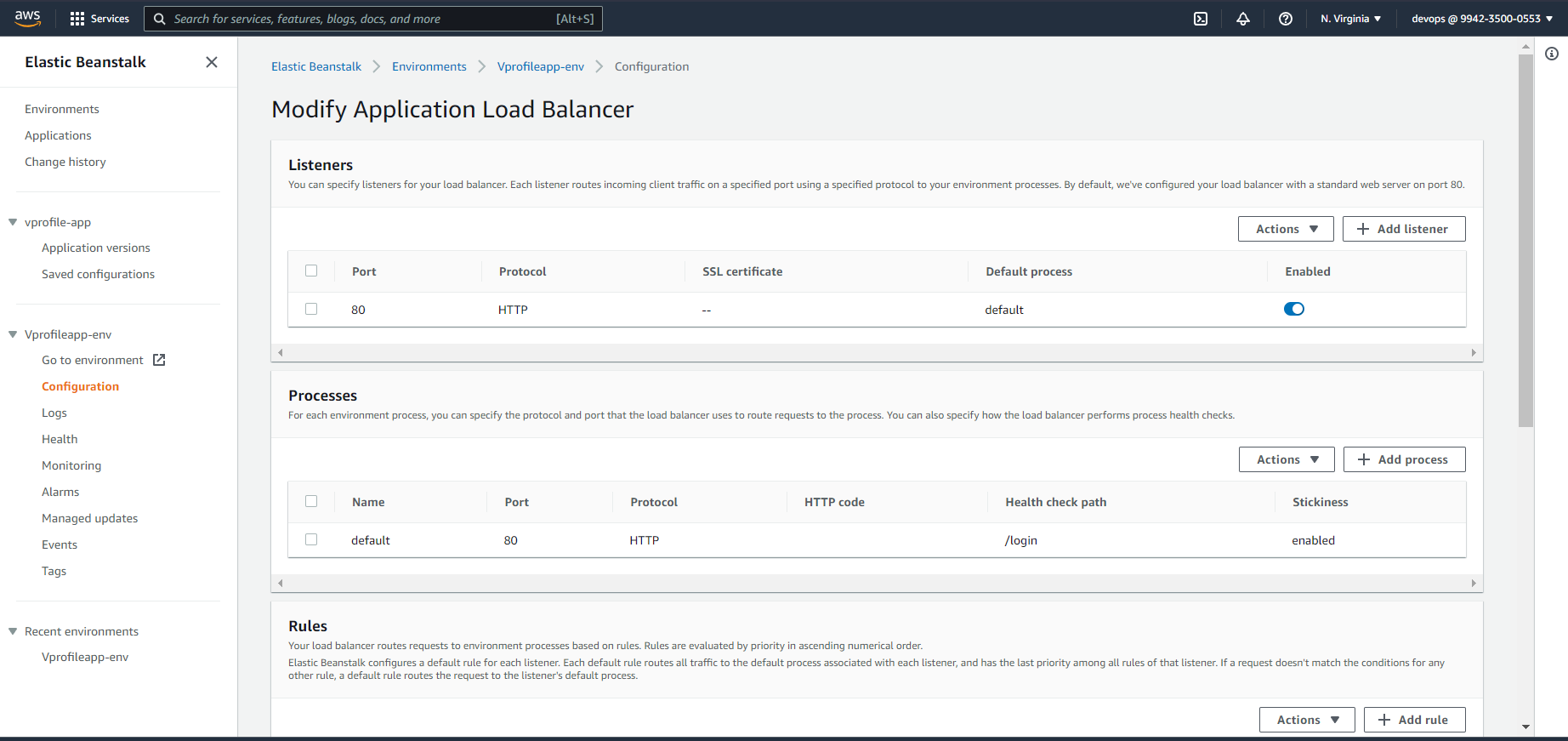Screen dimensions: 1568x741
Task: Open the N. Virginia region dropdown
Action: (x=1351, y=19)
